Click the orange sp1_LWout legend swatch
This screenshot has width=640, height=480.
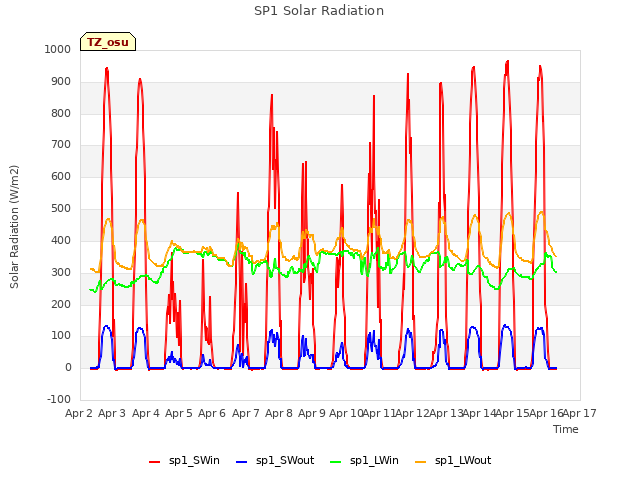pos(420,462)
